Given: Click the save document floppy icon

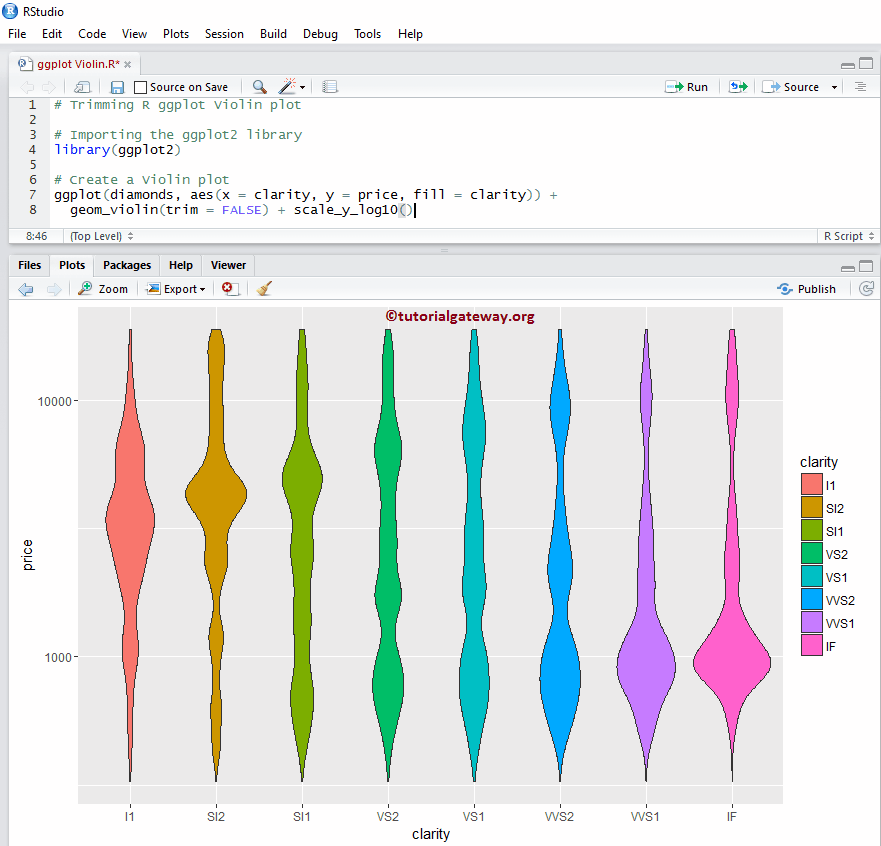Looking at the screenshot, I should coord(117,87).
